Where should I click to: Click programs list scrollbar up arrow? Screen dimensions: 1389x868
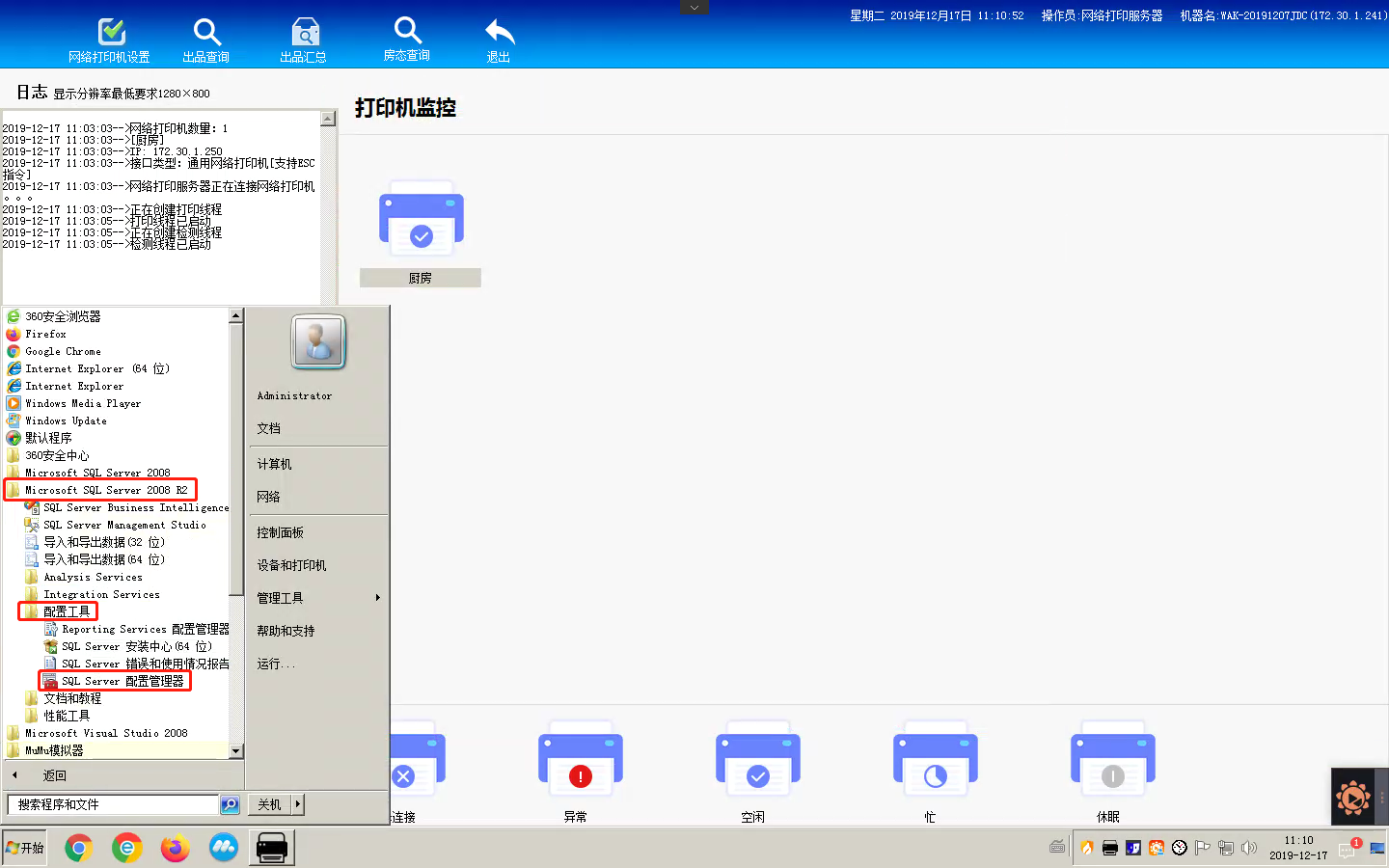[235, 315]
